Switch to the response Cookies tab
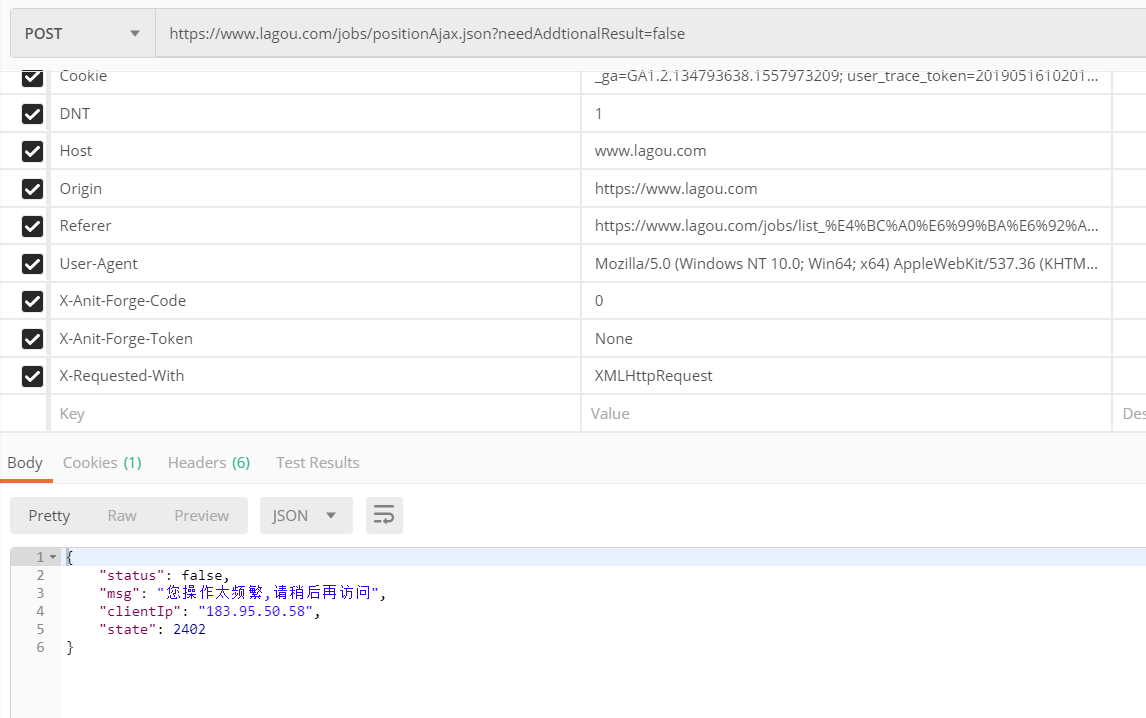 (x=102, y=462)
